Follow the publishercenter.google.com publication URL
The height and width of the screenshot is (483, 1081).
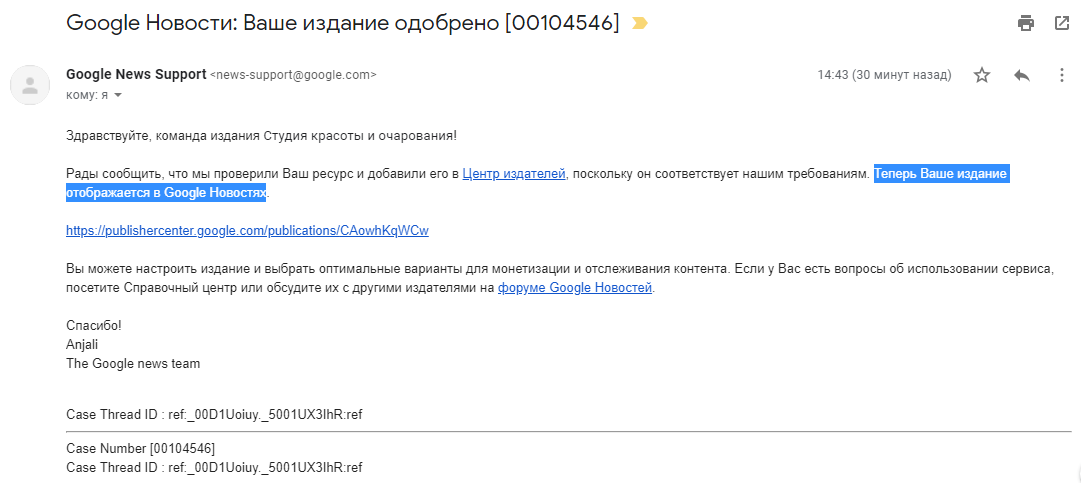[247, 230]
